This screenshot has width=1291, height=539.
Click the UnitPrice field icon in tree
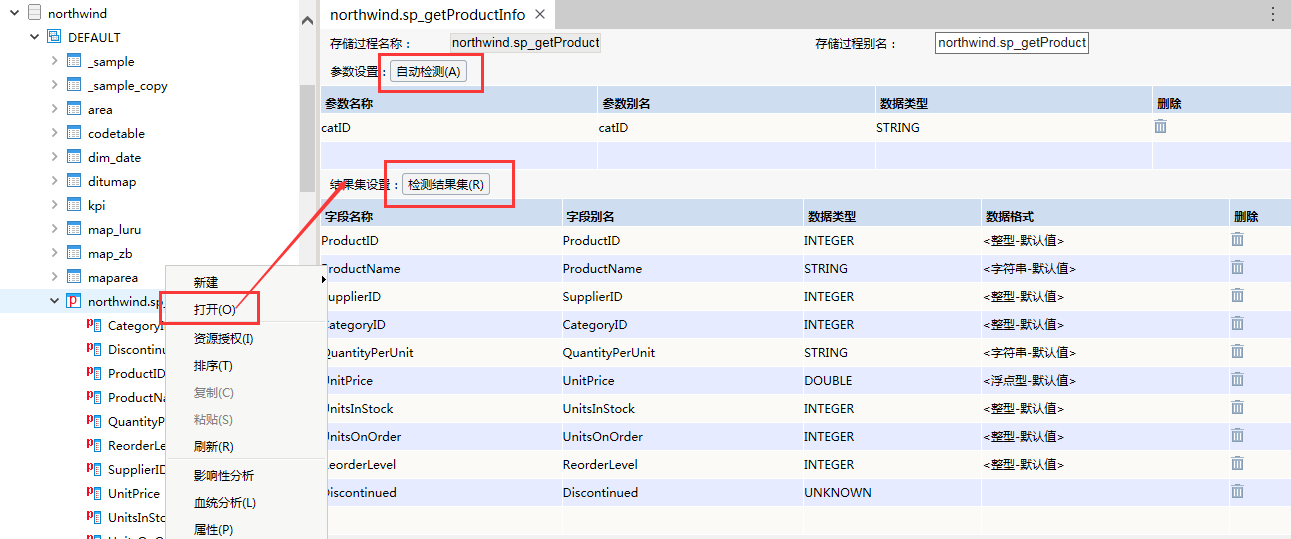tap(94, 493)
